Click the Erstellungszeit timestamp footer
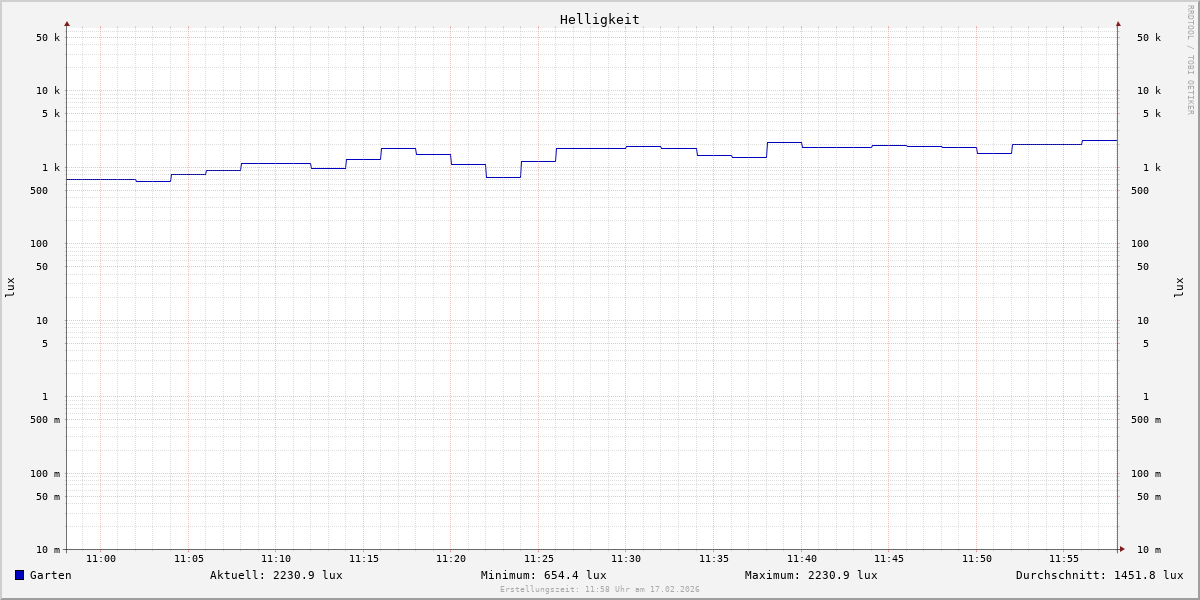The image size is (1200, 600). (x=600, y=590)
